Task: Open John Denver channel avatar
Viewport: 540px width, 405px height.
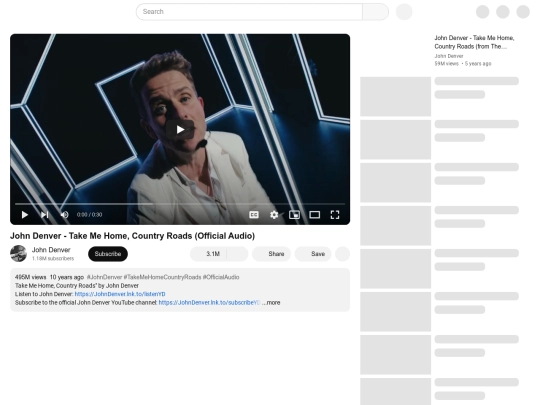Action: [x=18, y=253]
